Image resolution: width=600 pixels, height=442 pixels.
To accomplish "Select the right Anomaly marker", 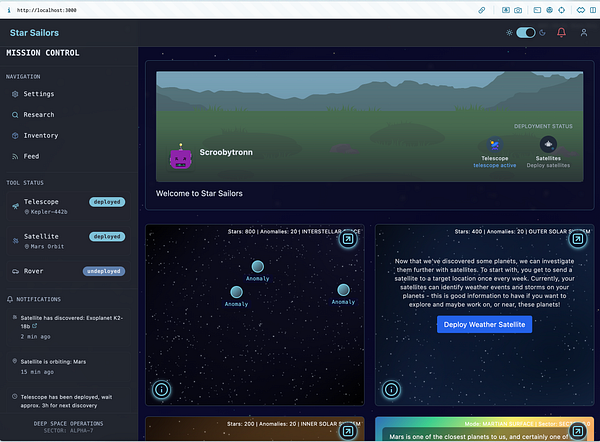I will pyautogui.click(x=343, y=290).
